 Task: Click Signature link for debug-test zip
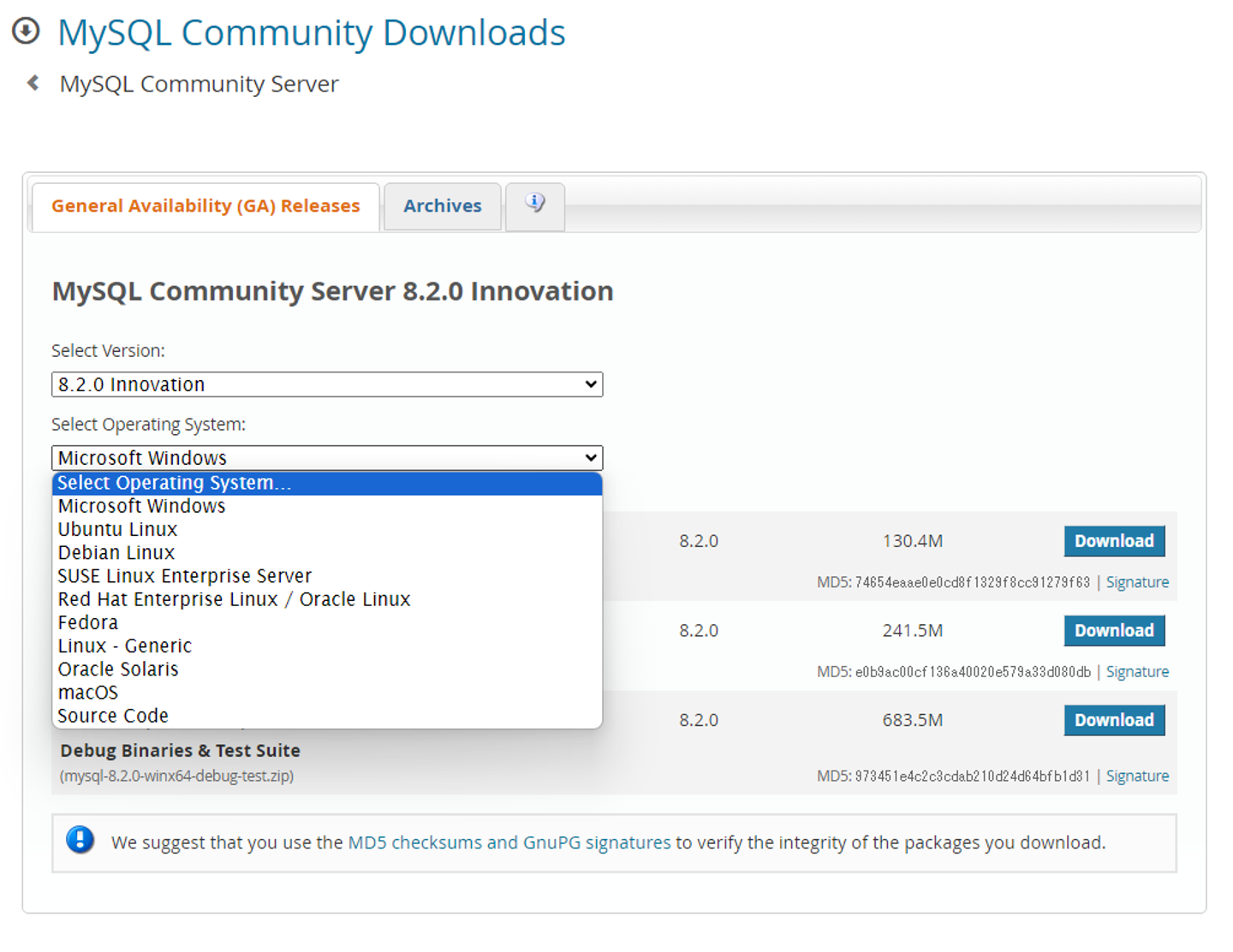point(1137,776)
